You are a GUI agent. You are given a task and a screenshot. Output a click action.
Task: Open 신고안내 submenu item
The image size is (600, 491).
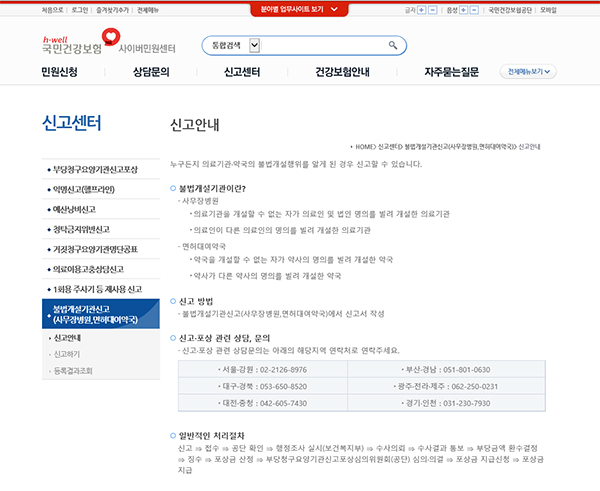[x=67, y=338]
